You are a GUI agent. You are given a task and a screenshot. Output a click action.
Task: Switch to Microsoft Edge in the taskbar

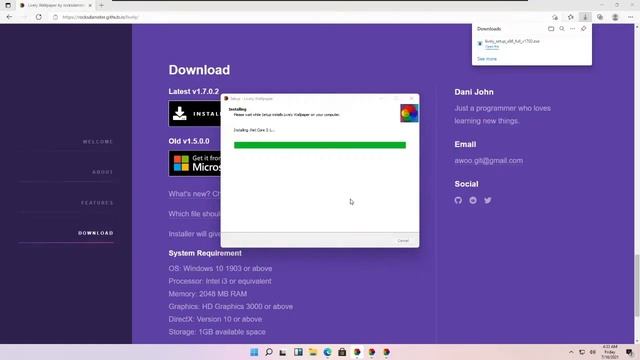tap(327, 352)
